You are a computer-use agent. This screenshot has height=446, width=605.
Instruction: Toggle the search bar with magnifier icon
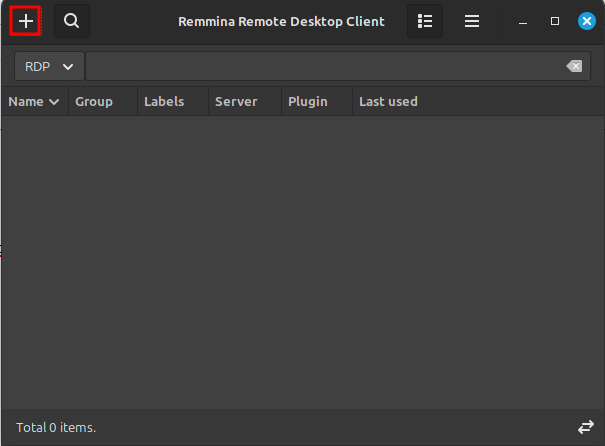71,21
